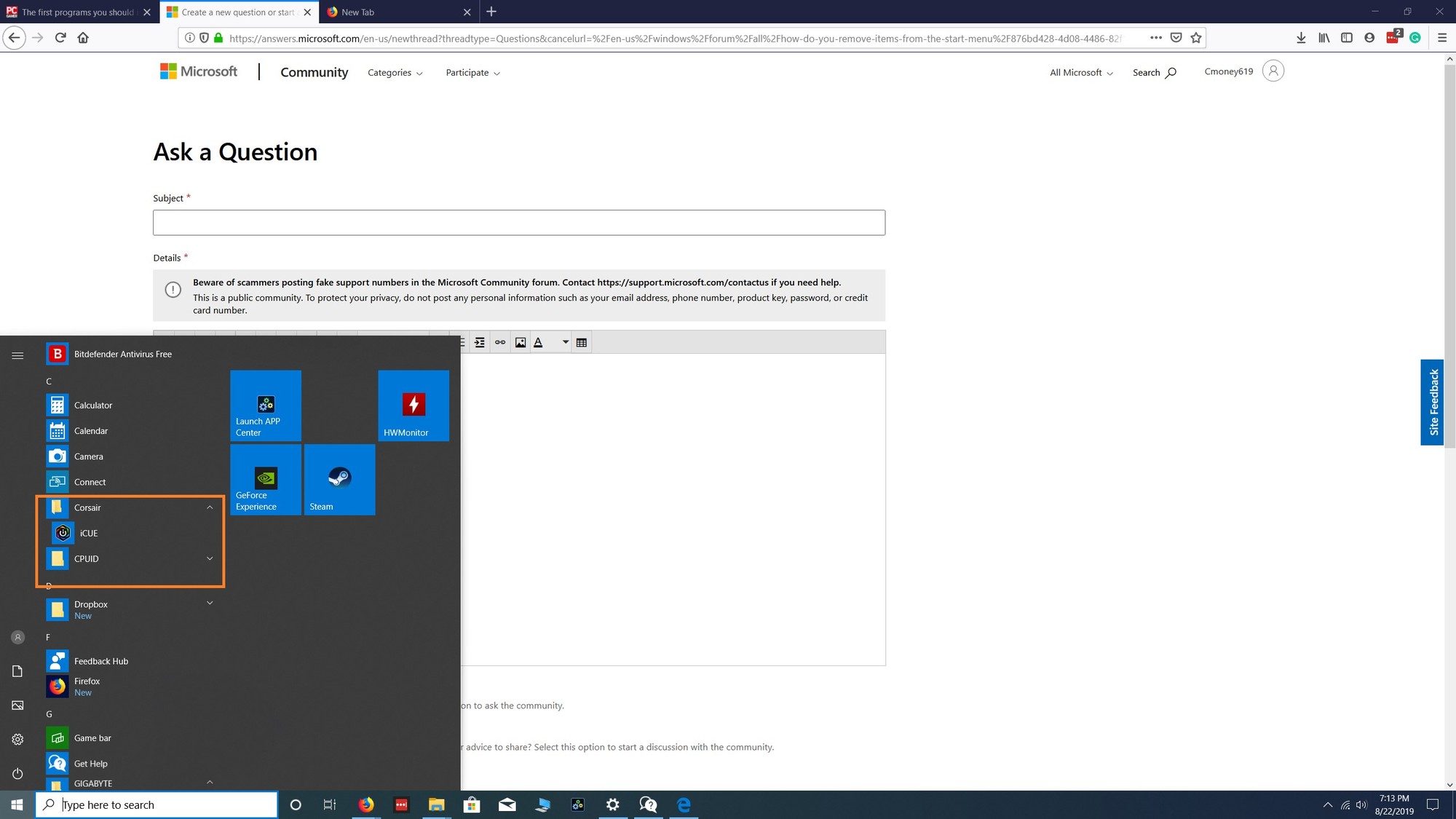
Task: Open the HWMonitor tile
Action: [414, 405]
